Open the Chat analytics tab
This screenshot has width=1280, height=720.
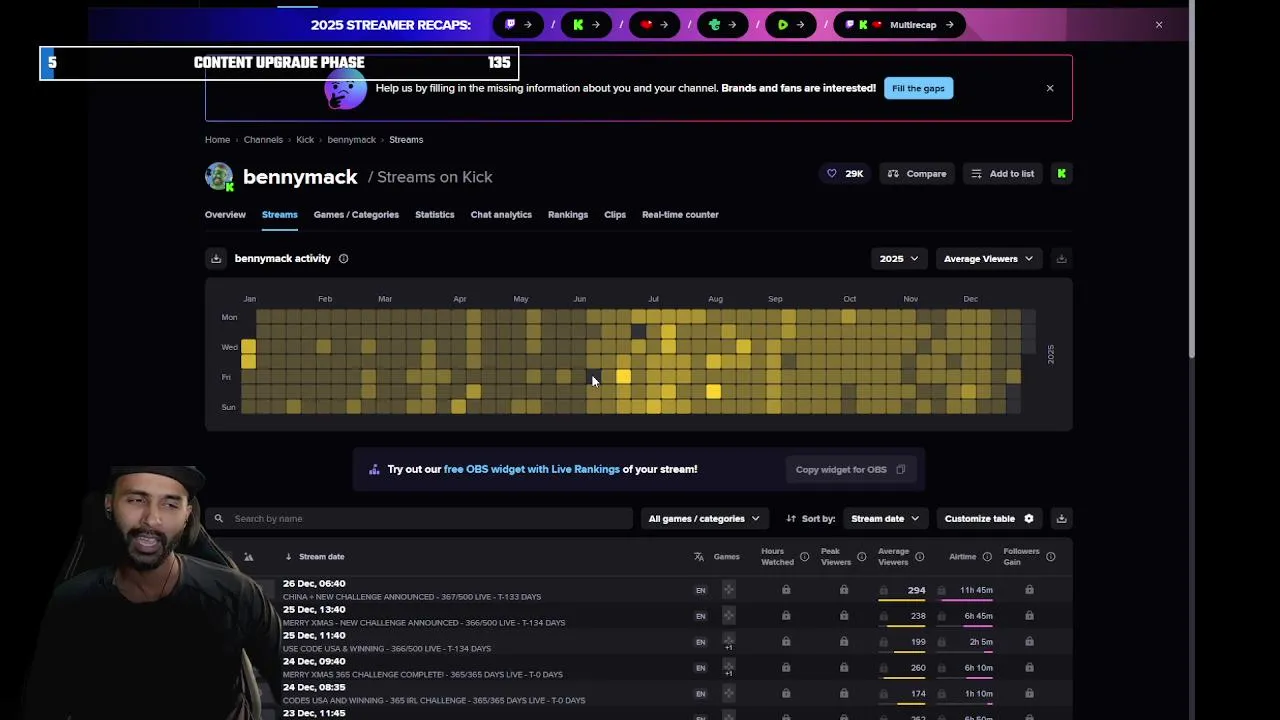point(501,214)
